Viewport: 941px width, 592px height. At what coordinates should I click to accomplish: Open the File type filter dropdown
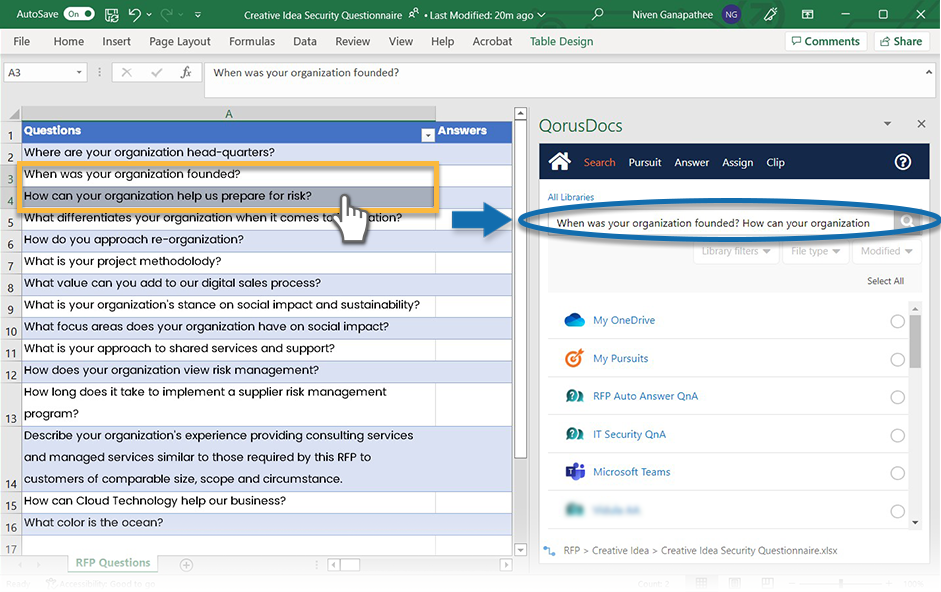[814, 251]
